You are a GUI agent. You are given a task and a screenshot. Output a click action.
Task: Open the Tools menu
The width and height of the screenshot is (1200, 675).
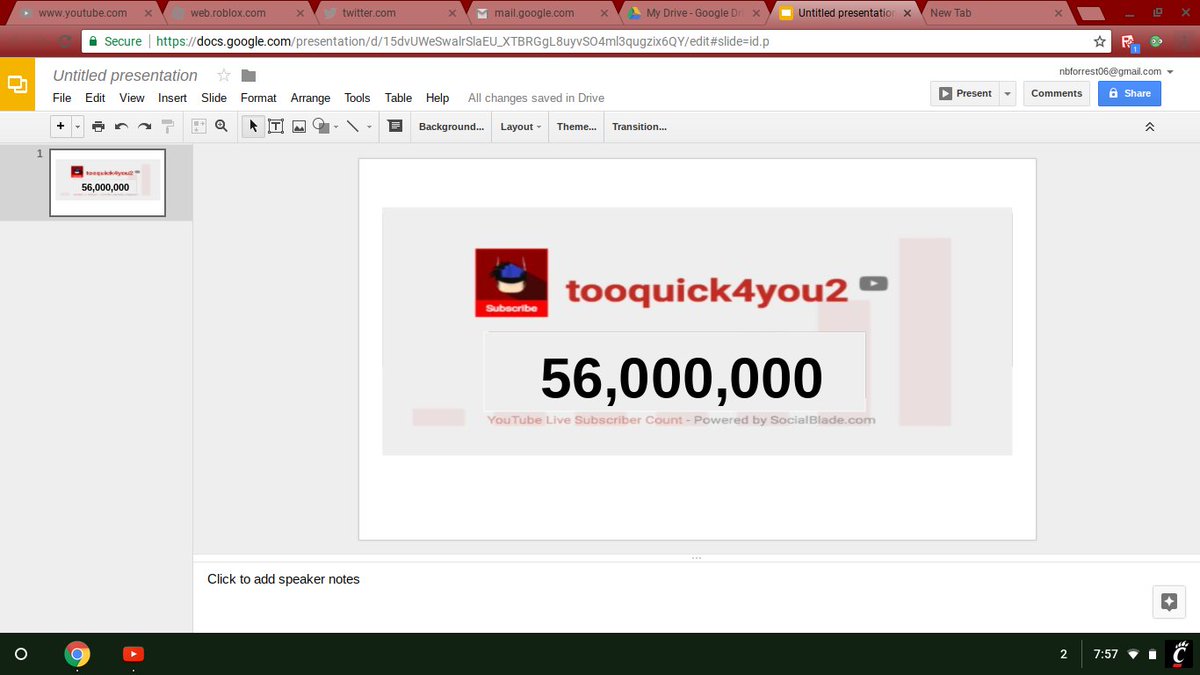tap(357, 98)
